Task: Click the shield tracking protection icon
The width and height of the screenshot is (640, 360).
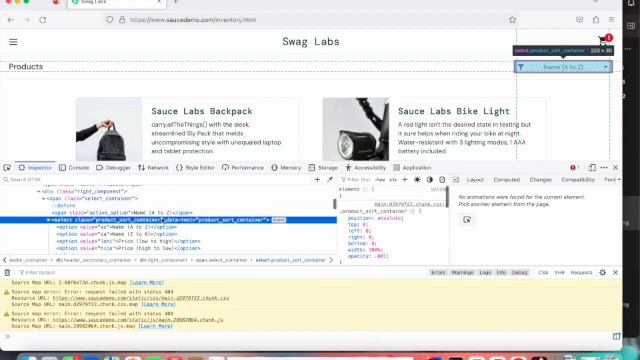Action: (x=109, y=20)
